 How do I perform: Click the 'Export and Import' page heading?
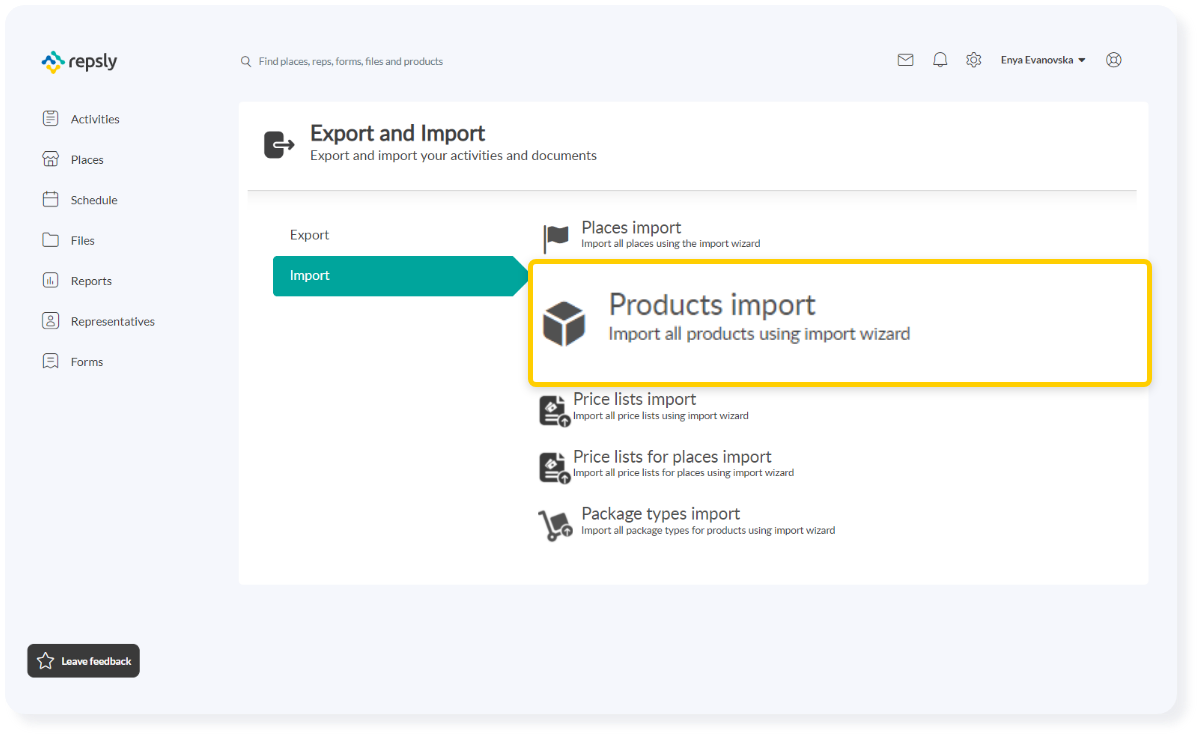(x=397, y=134)
